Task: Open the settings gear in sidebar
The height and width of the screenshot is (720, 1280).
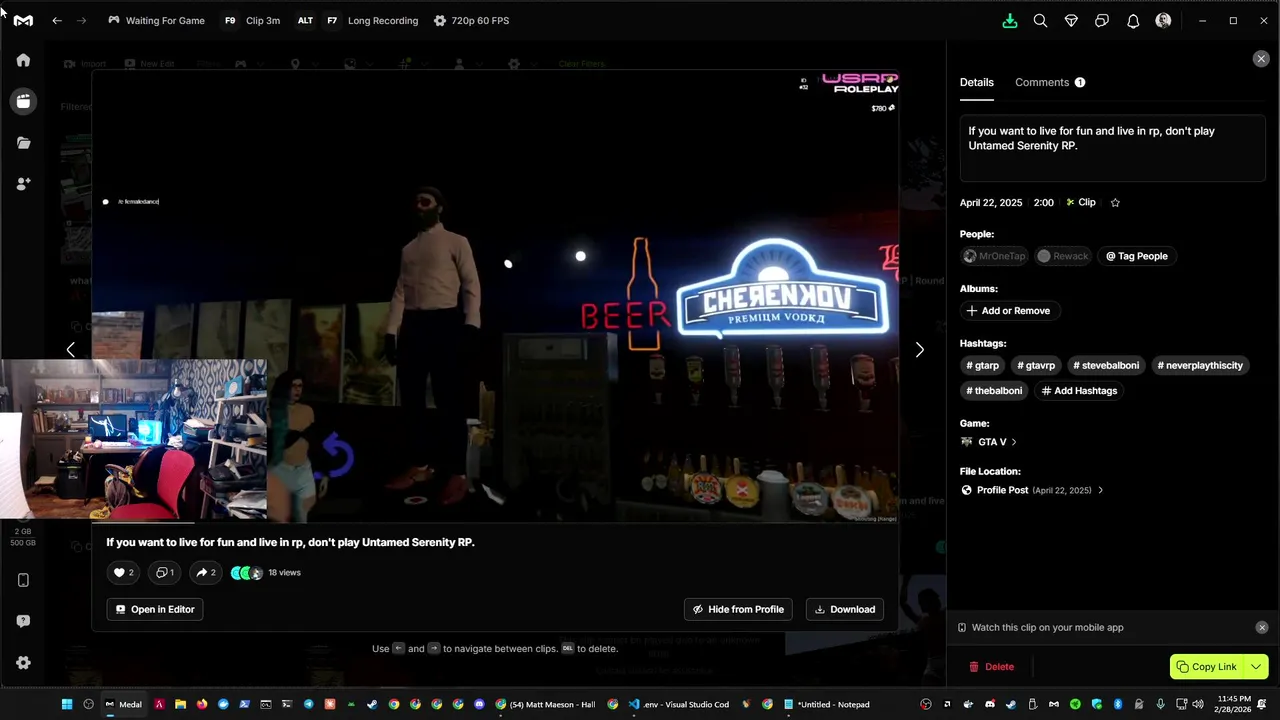Action: click(x=23, y=662)
